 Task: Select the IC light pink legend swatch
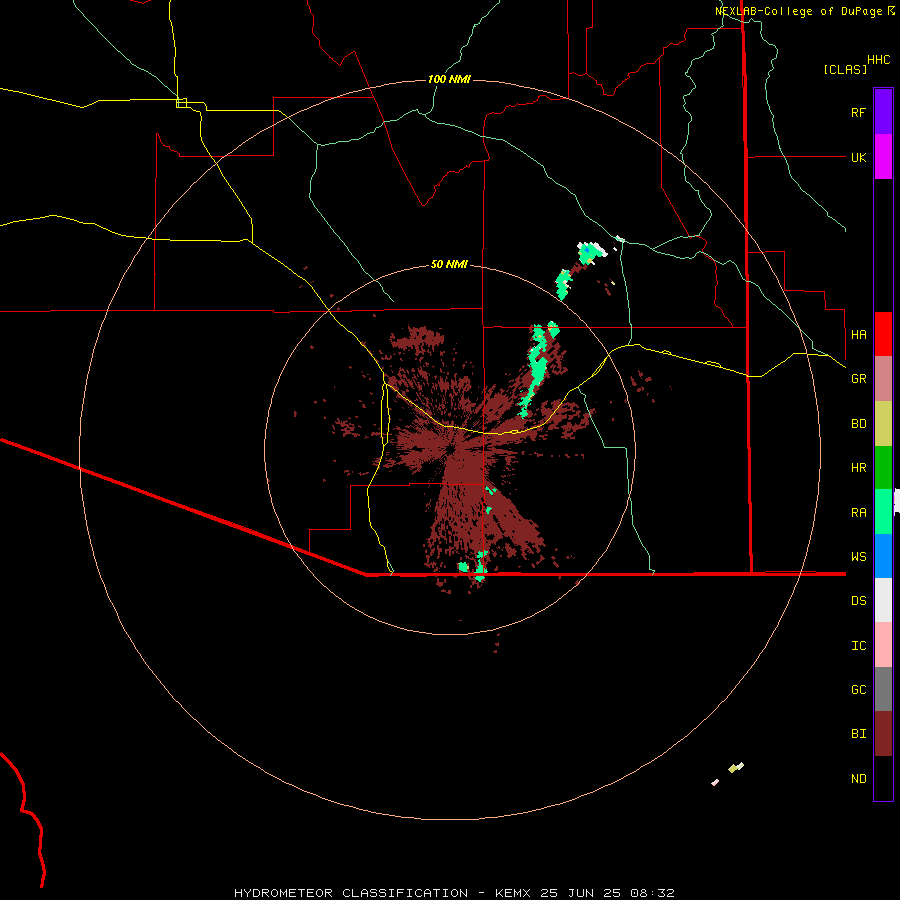883,645
